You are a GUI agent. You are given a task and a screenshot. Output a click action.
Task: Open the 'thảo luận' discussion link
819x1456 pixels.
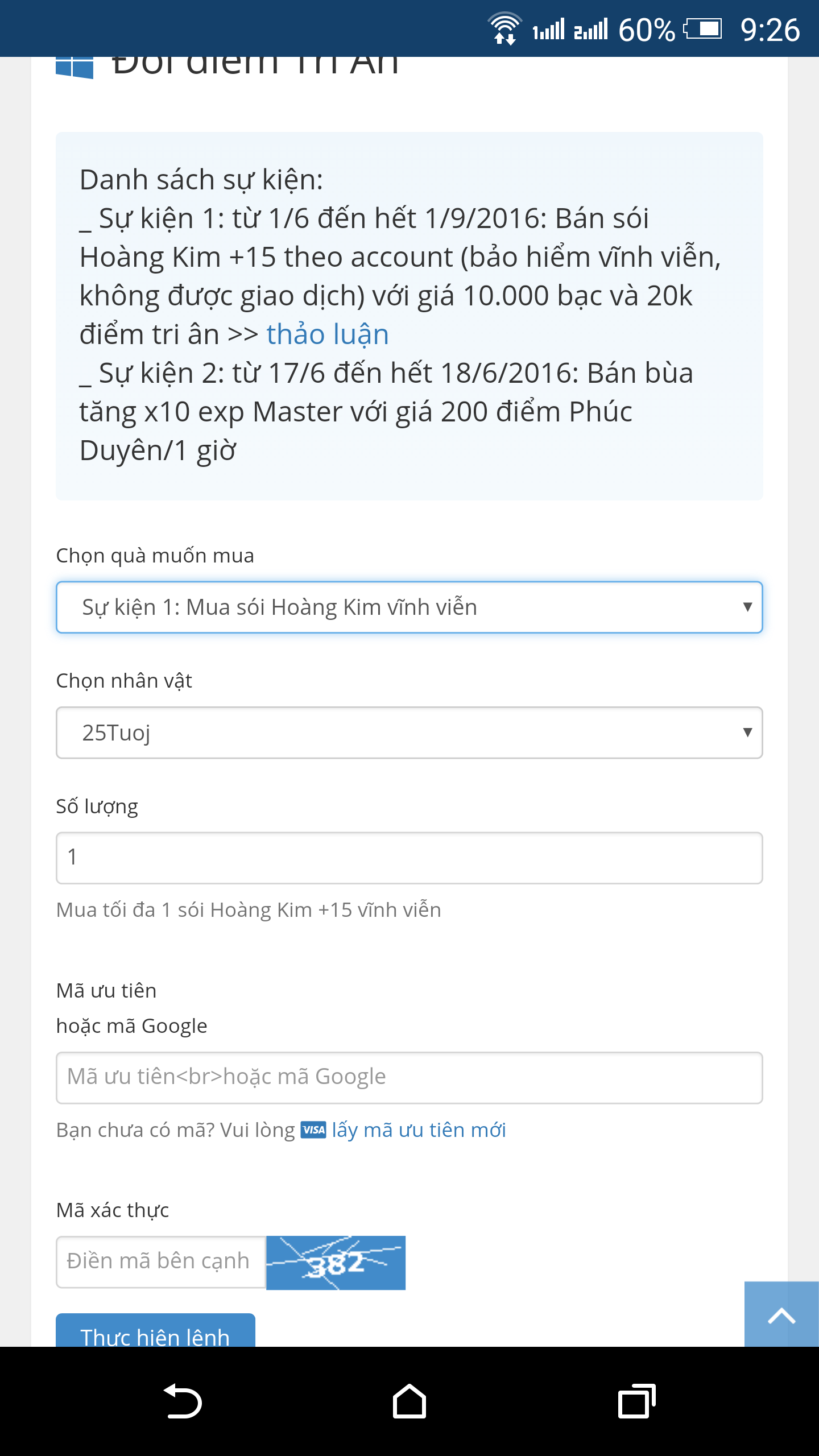328,334
